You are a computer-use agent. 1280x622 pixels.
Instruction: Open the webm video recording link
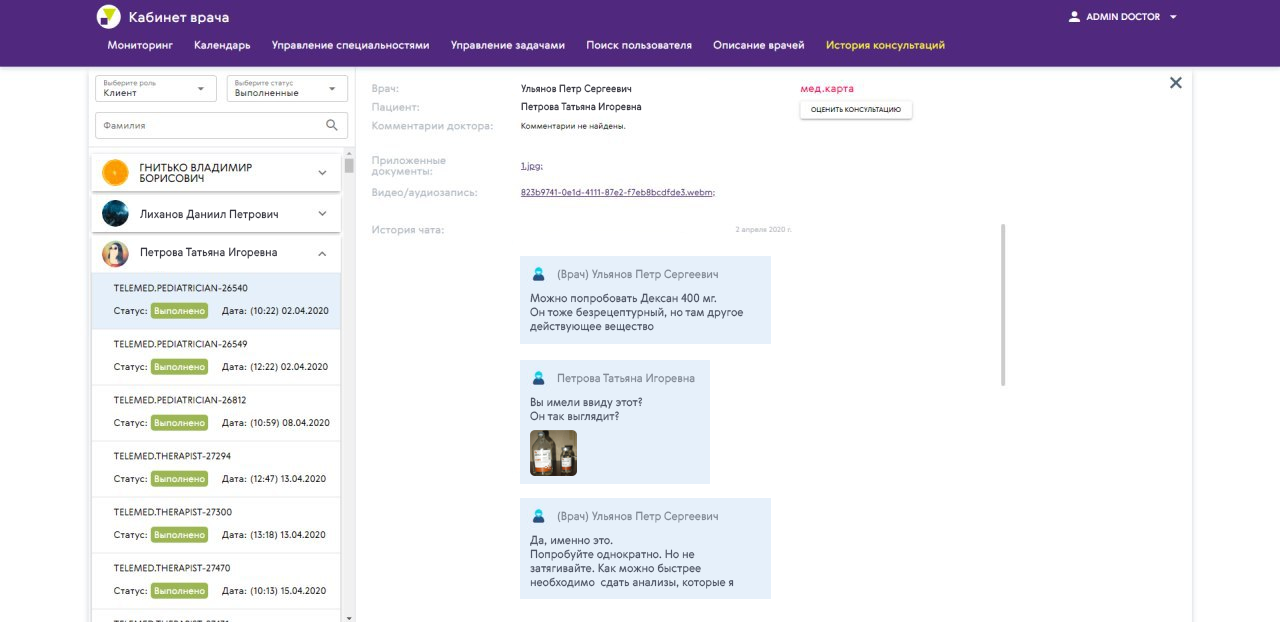pos(617,192)
